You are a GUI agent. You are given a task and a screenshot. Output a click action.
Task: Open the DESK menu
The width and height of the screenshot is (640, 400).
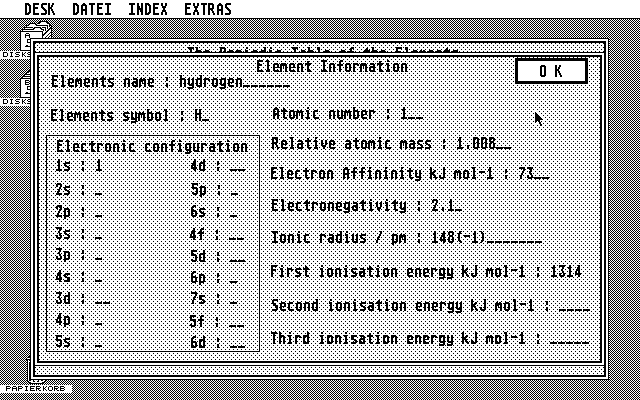(40, 10)
